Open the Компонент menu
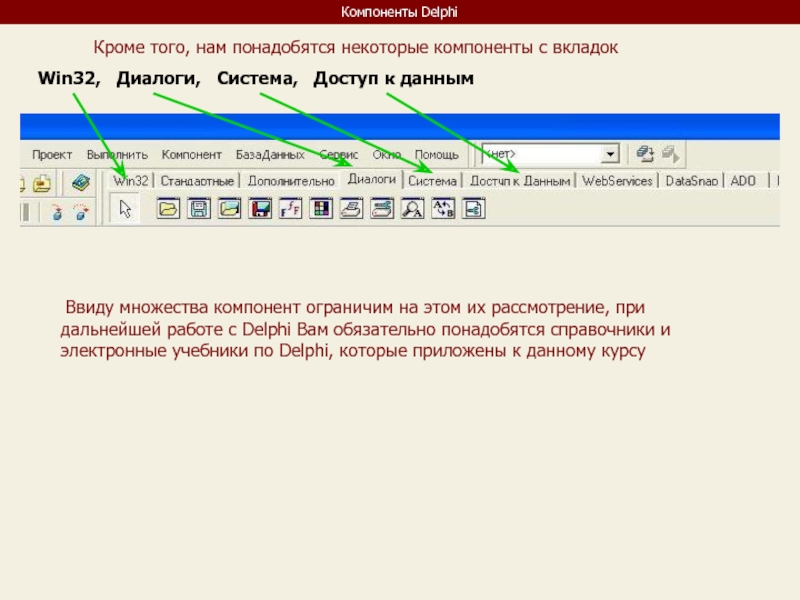Viewport: 800px width, 600px height. tap(192, 155)
